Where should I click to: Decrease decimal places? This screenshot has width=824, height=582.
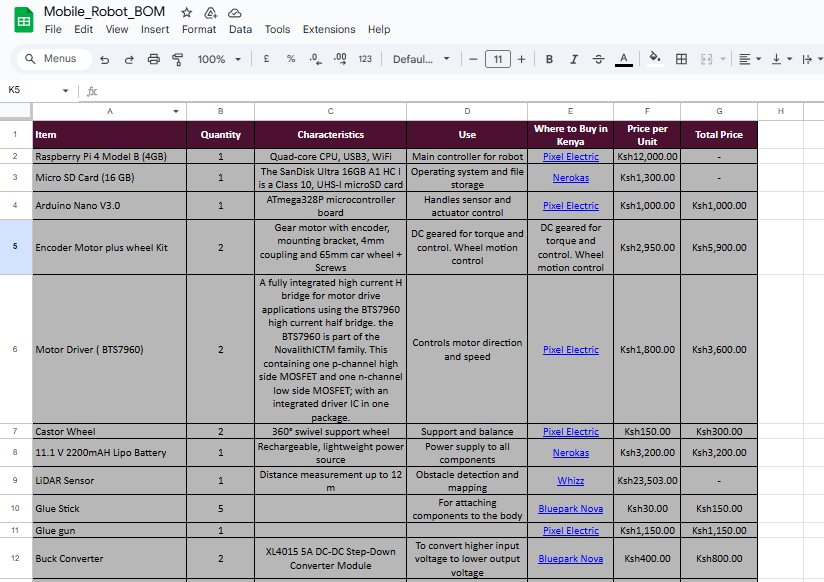pyautogui.click(x=315, y=59)
